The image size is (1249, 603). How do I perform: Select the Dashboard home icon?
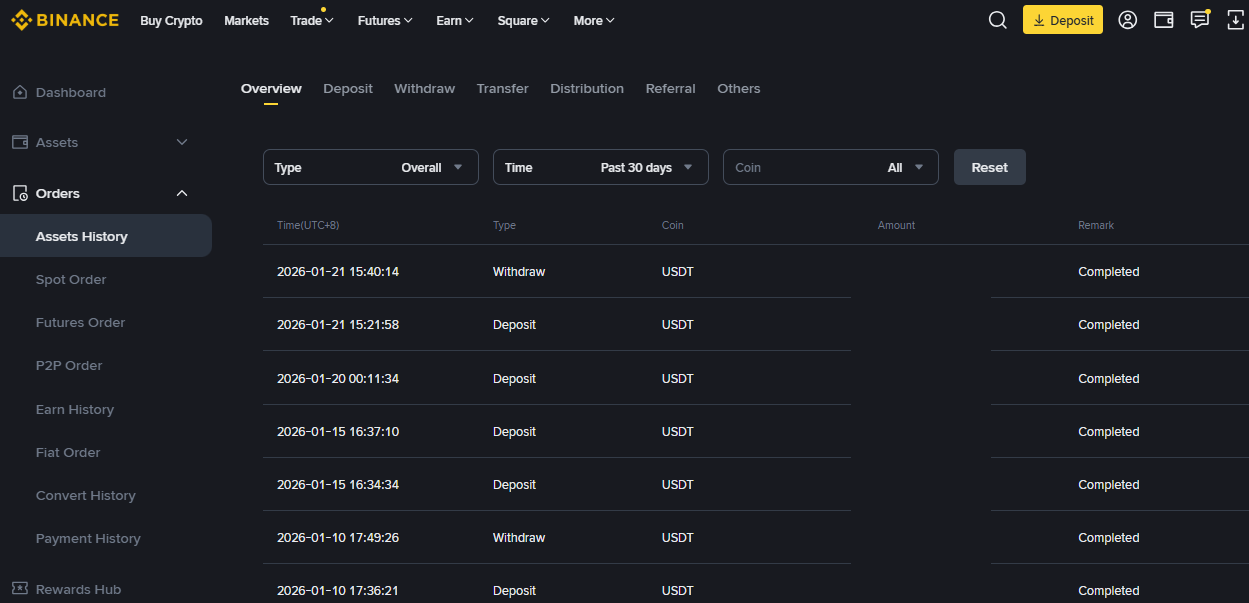(21, 91)
